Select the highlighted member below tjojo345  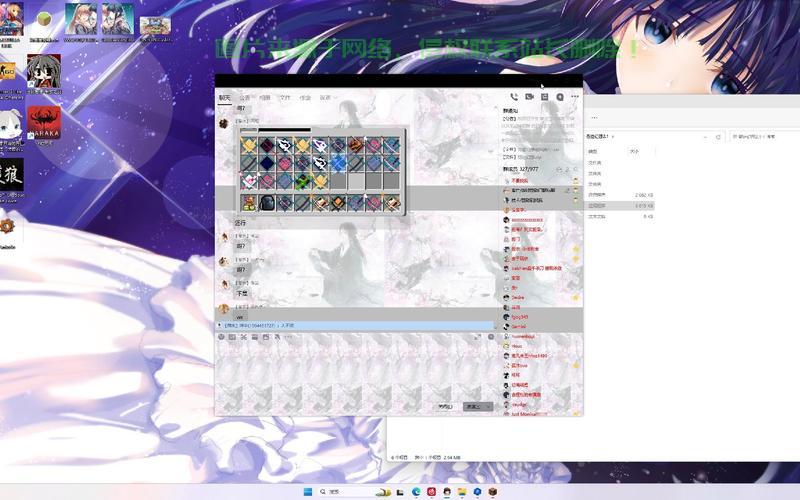coord(518,327)
